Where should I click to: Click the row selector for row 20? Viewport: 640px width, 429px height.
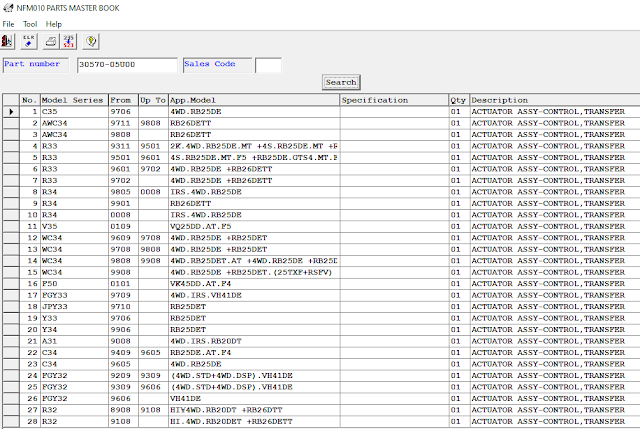tap(11, 329)
